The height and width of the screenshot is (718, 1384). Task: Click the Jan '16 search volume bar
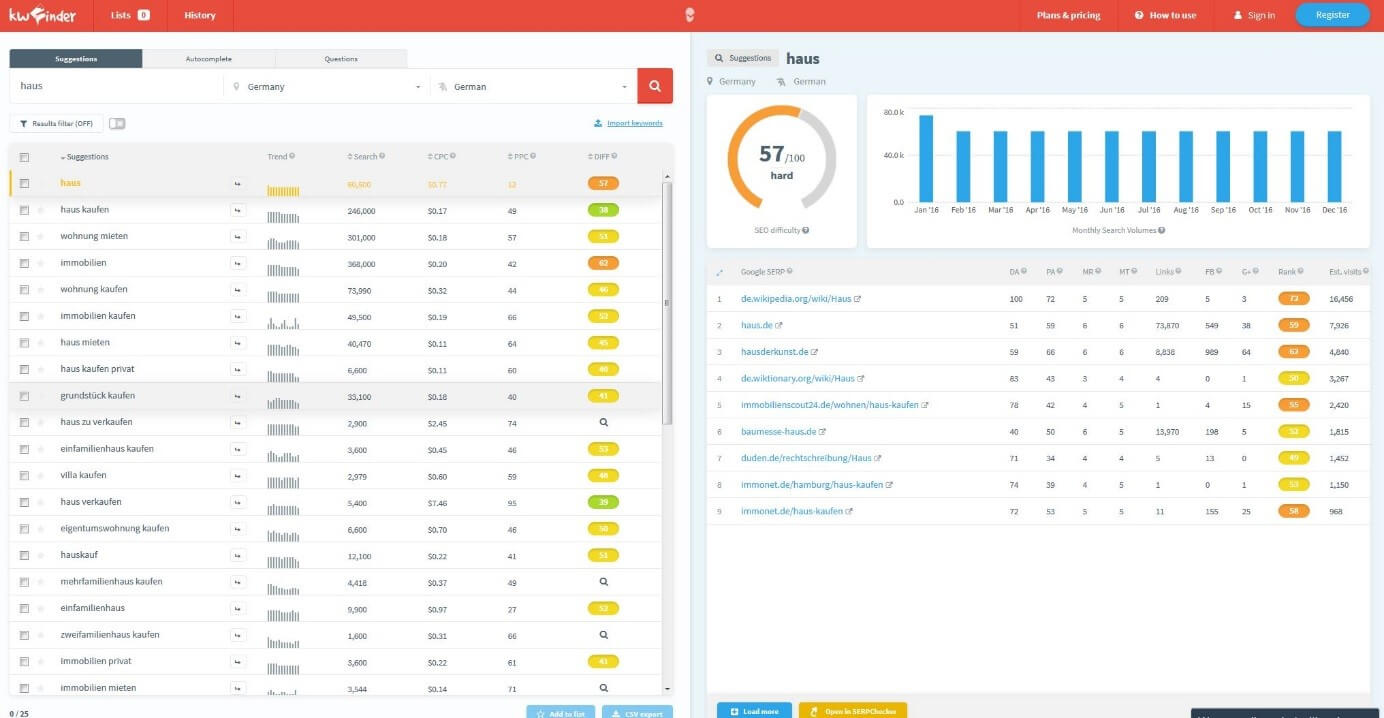[926, 158]
